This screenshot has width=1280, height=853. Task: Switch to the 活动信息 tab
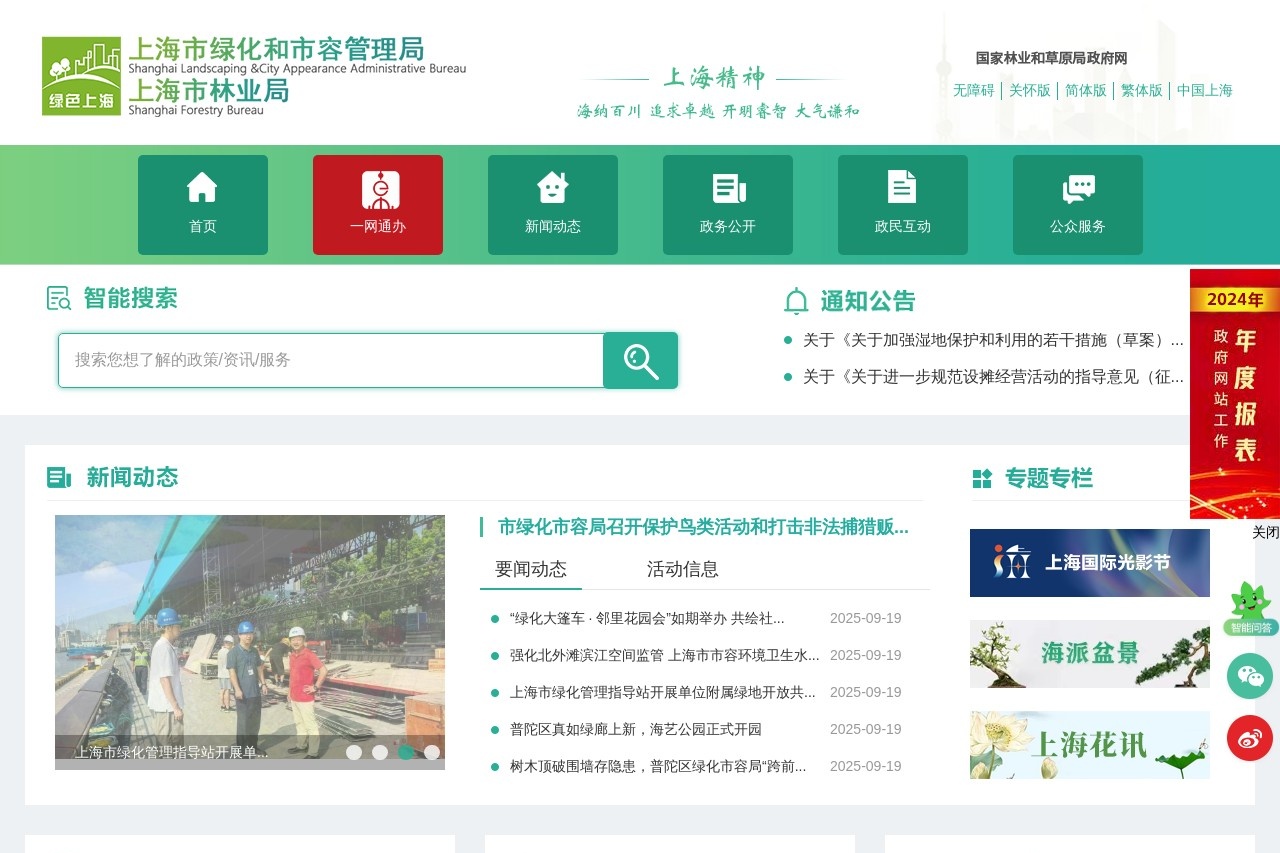click(x=684, y=569)
